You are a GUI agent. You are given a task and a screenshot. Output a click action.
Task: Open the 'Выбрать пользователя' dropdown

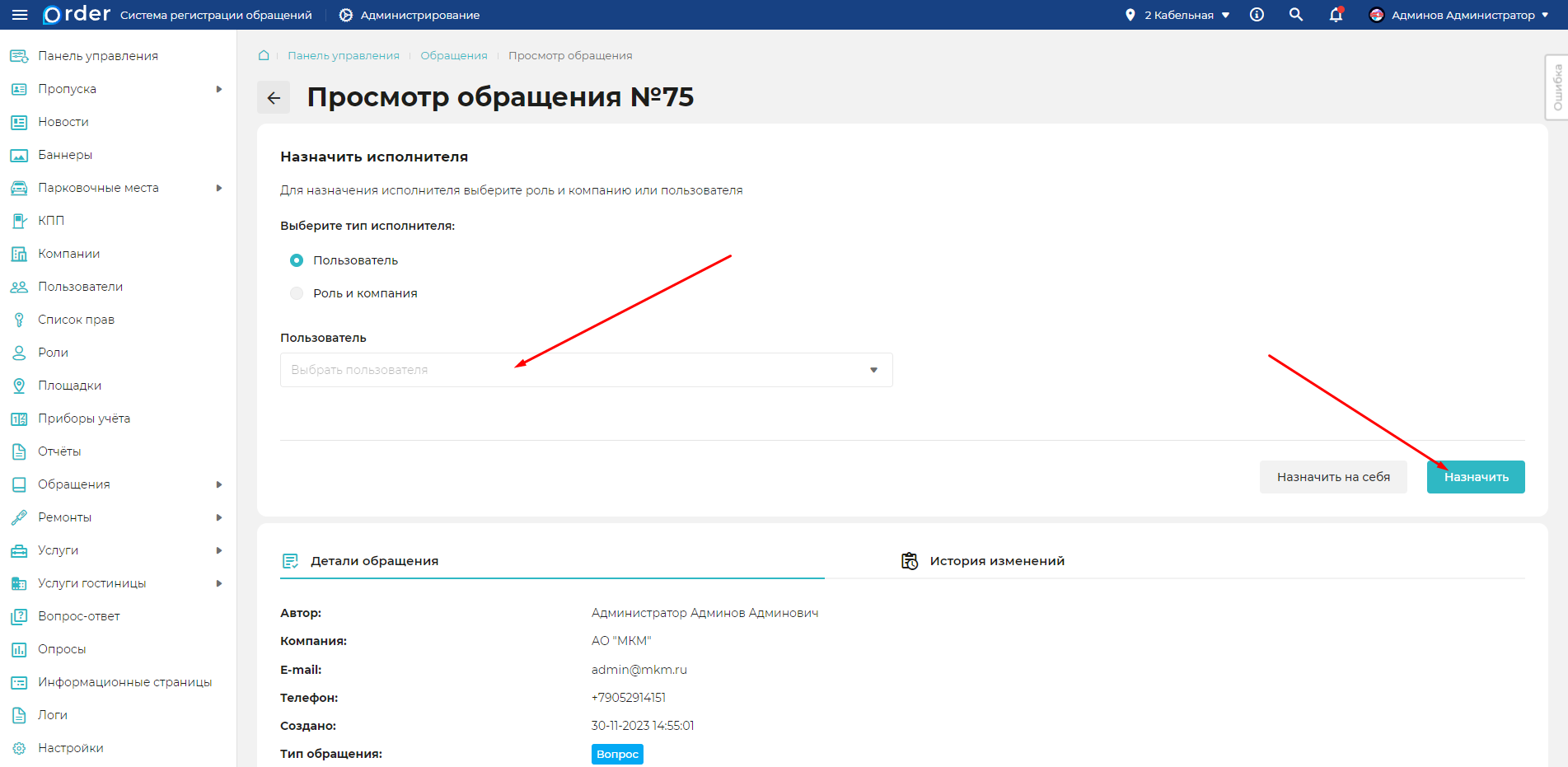pyautogui.click(x=586, y=370)
